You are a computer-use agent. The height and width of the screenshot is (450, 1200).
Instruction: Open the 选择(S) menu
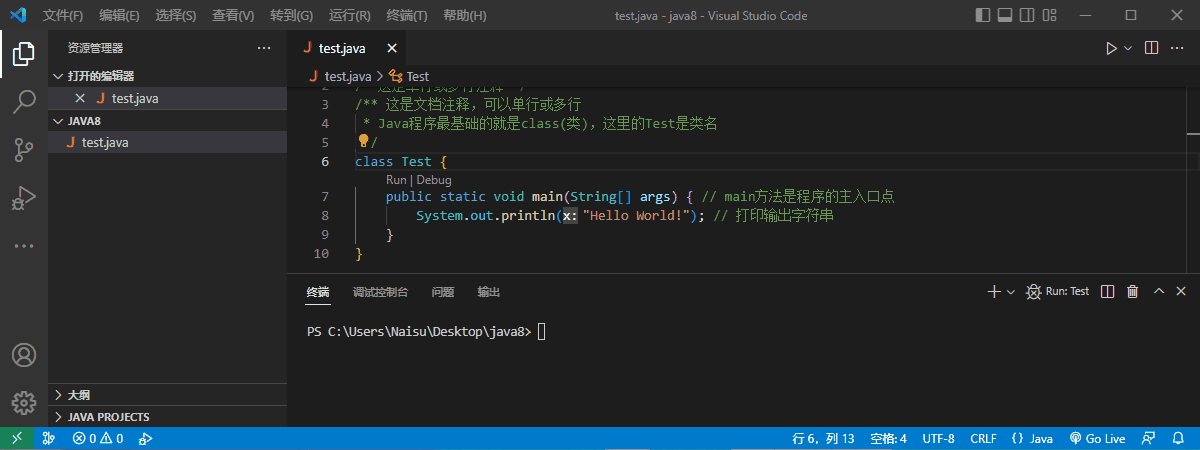(x=177, y=15)
